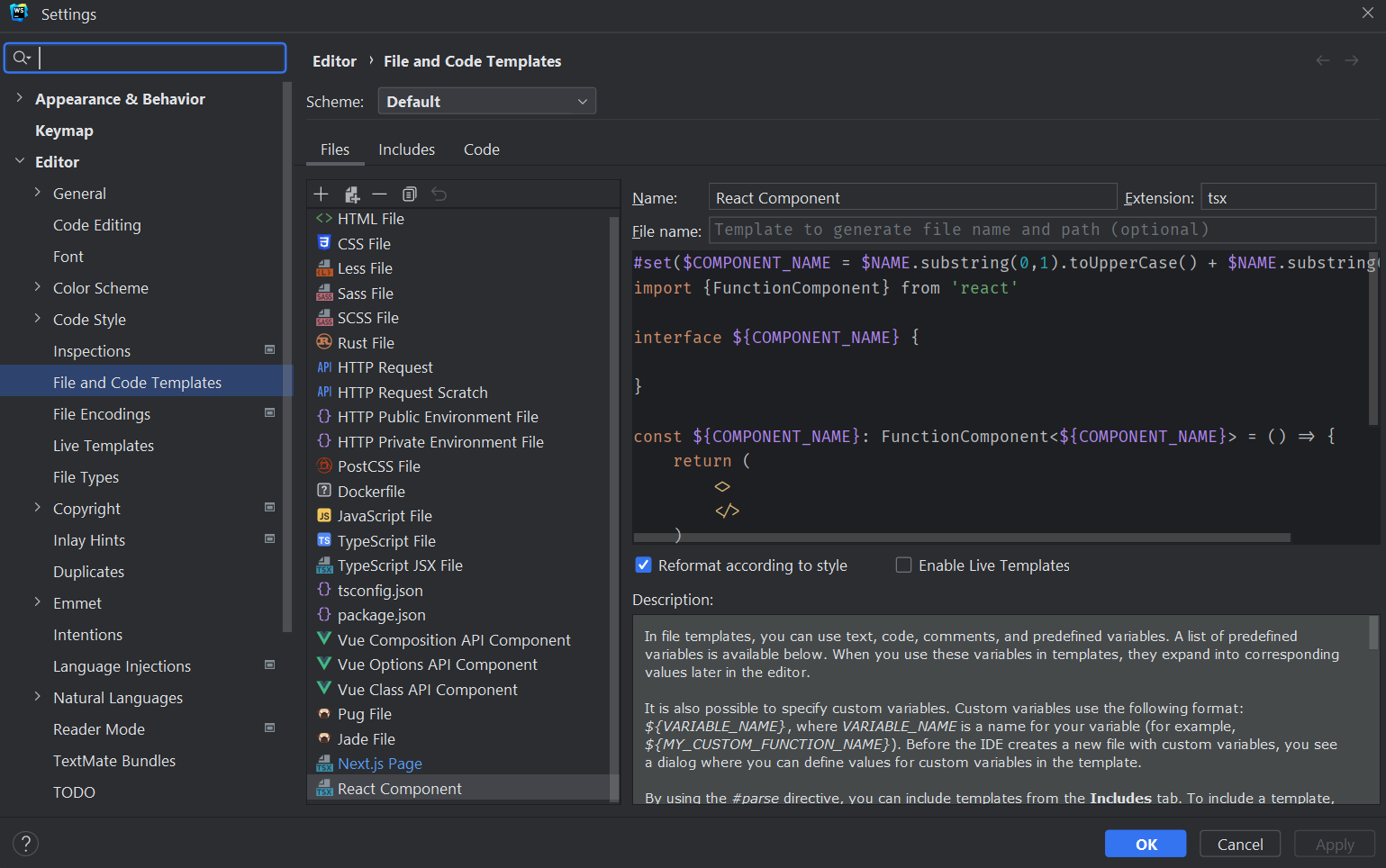This screenshot has height=868, width=1386.
Task: Collapse the Editor tree node
Action: tap(19, 161)
